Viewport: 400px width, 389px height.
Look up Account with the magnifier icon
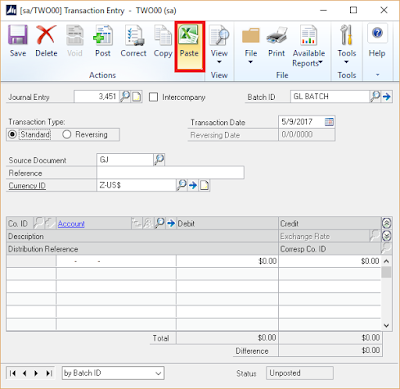(160, 223)
